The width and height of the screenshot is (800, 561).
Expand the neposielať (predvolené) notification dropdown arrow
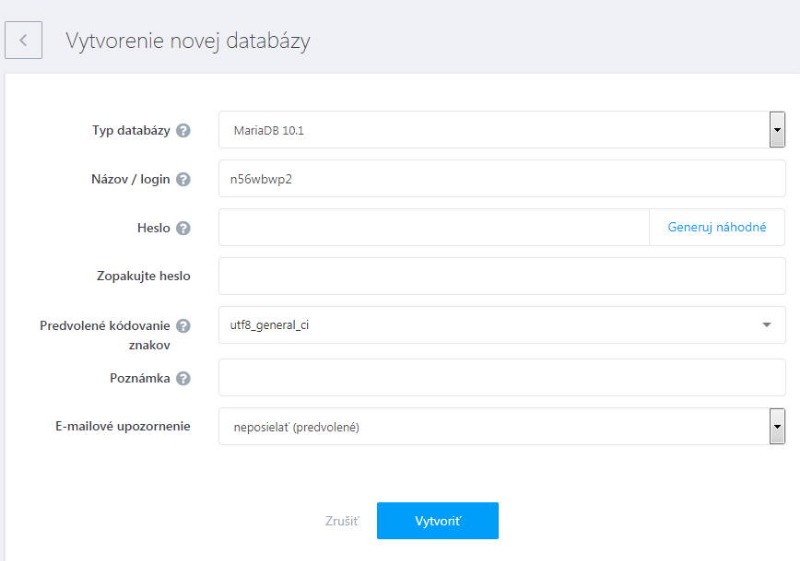pos(777,426)
